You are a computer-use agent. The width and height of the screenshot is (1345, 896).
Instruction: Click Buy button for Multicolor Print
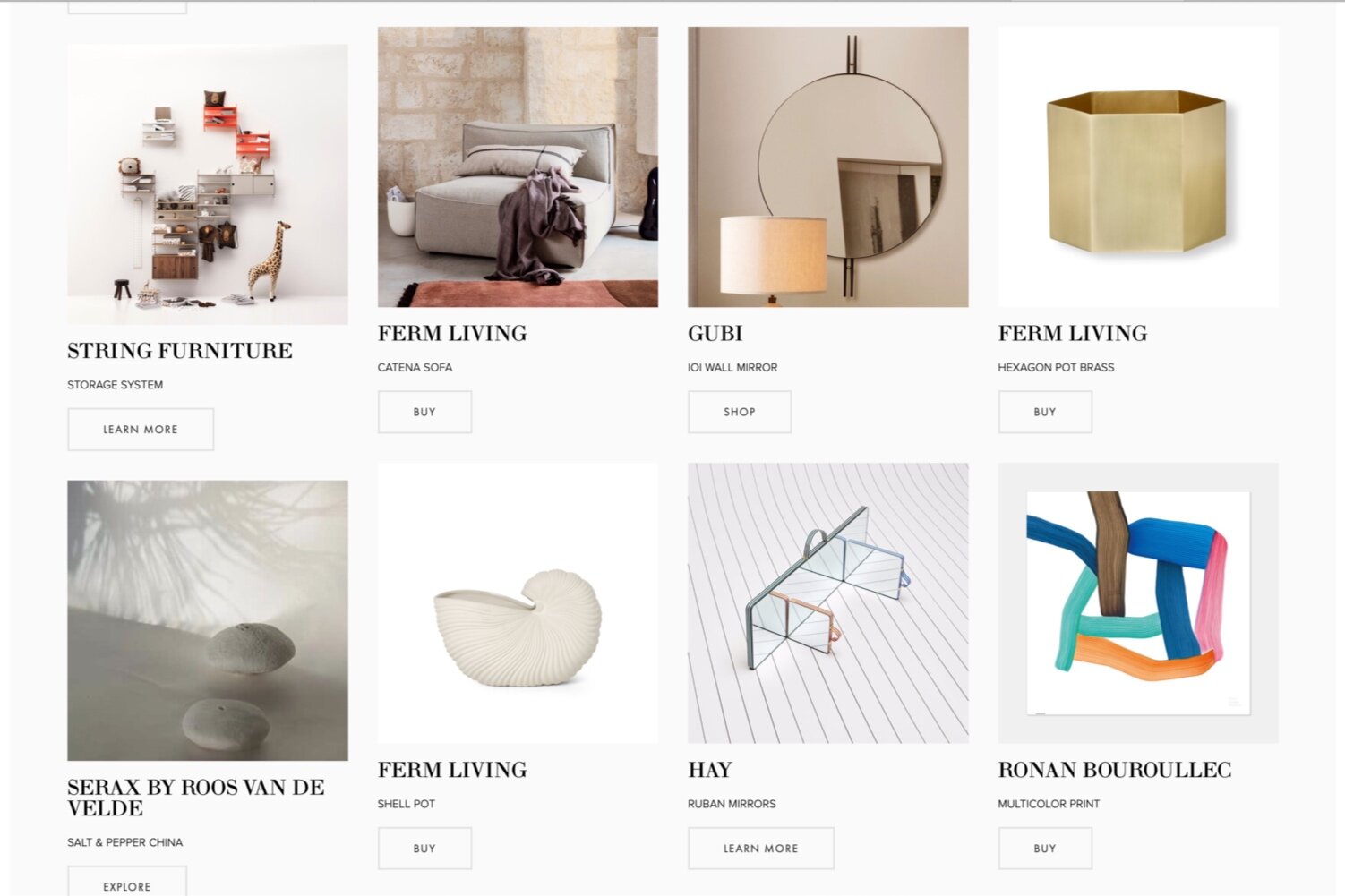point(1045,849)
